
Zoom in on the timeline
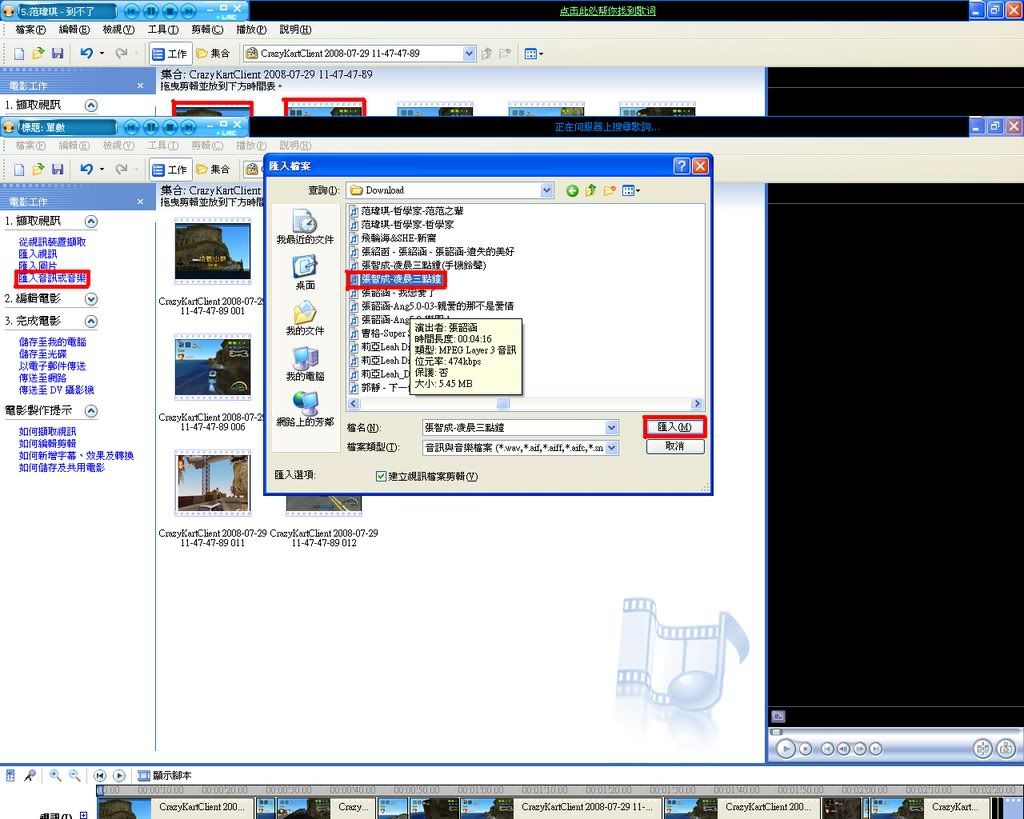click(55, 775)
